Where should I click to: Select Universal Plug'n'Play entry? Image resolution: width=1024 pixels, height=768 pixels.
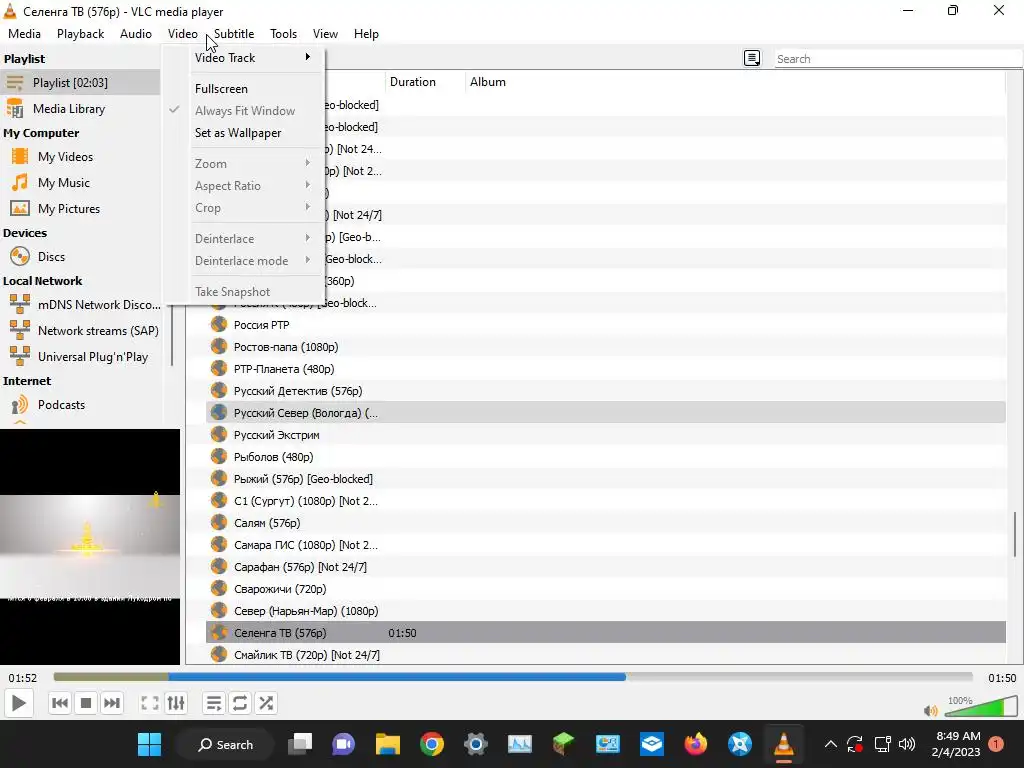click(80, 357)
